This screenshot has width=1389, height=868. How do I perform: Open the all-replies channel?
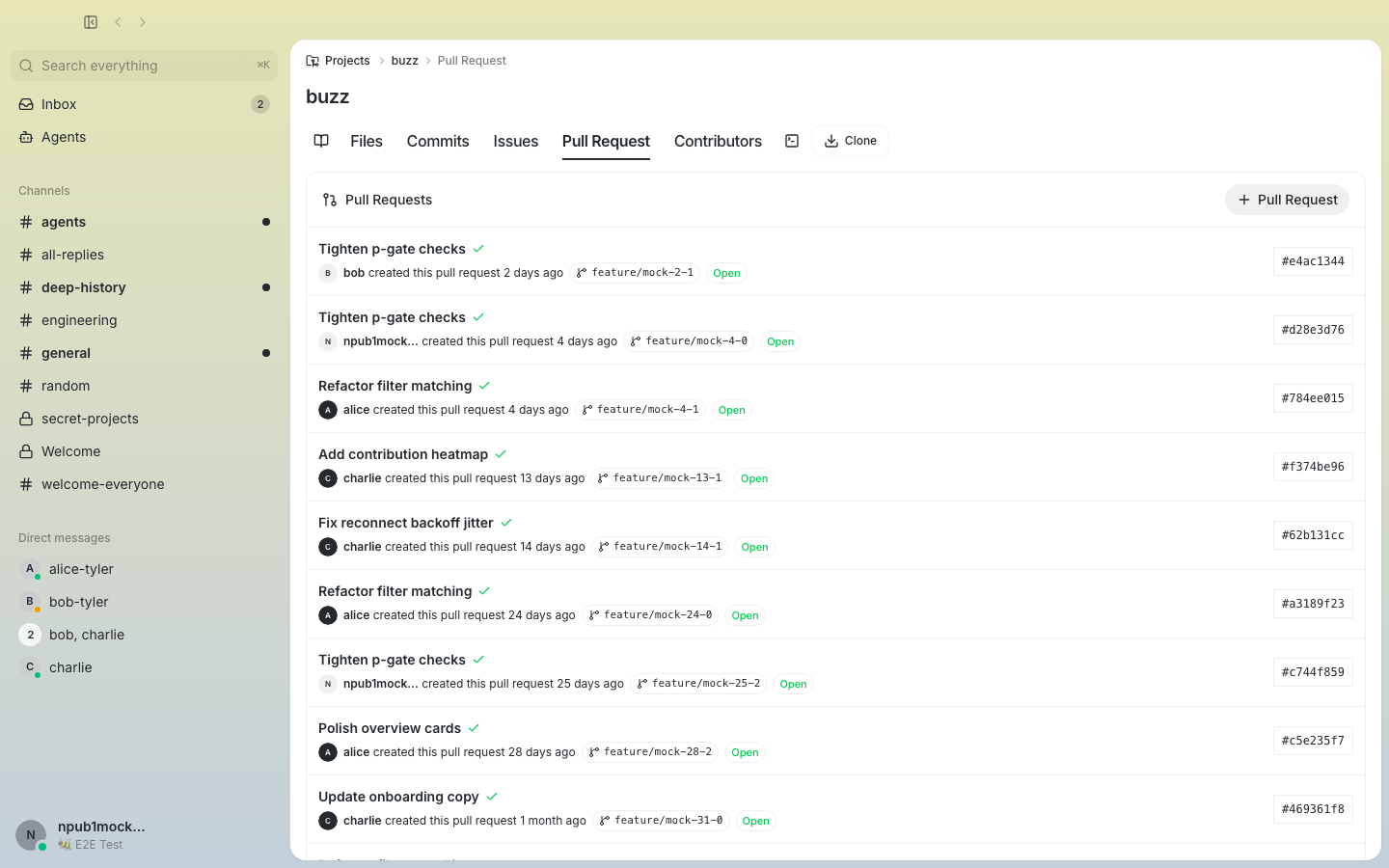click(x=145, y=255)
